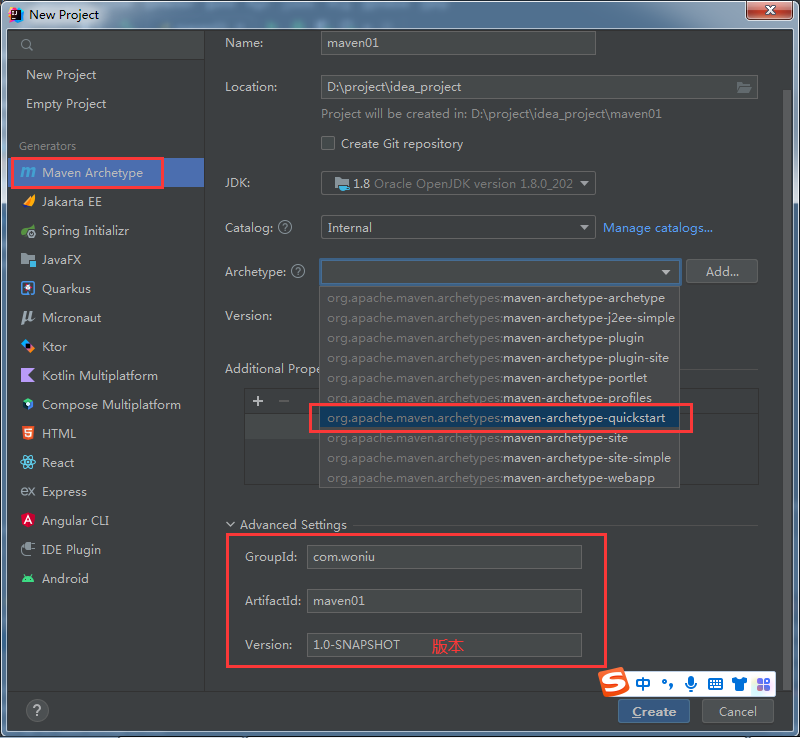Open the JavaFX generator
This screenshot has width=800, height=738.
pyautogui.click(x=107, y=260)
